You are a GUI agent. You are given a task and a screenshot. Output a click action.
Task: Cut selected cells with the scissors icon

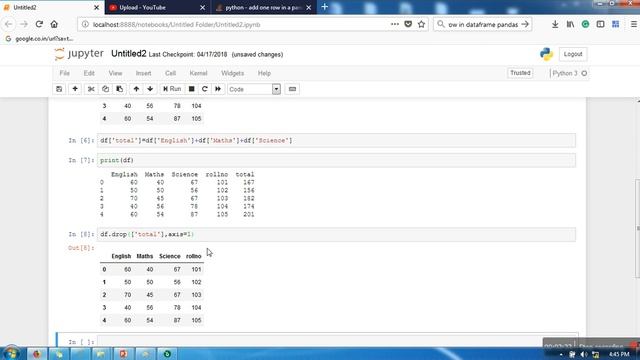91,89
